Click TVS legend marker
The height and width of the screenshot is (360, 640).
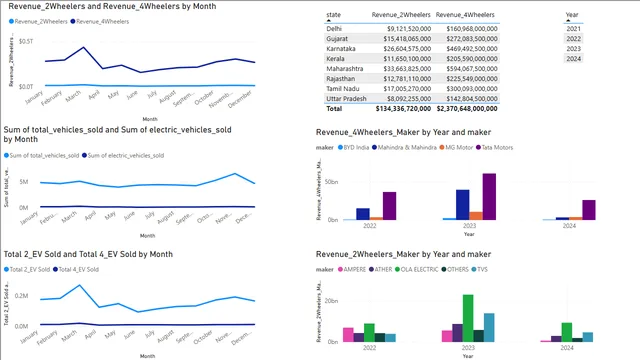point(474,269)
